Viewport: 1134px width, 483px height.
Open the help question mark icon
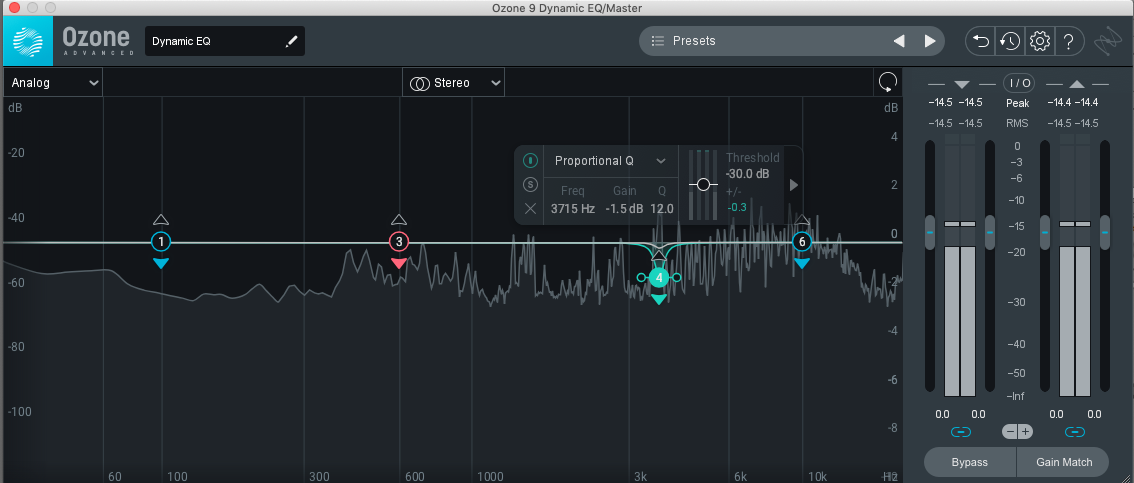coord(1068,41)
